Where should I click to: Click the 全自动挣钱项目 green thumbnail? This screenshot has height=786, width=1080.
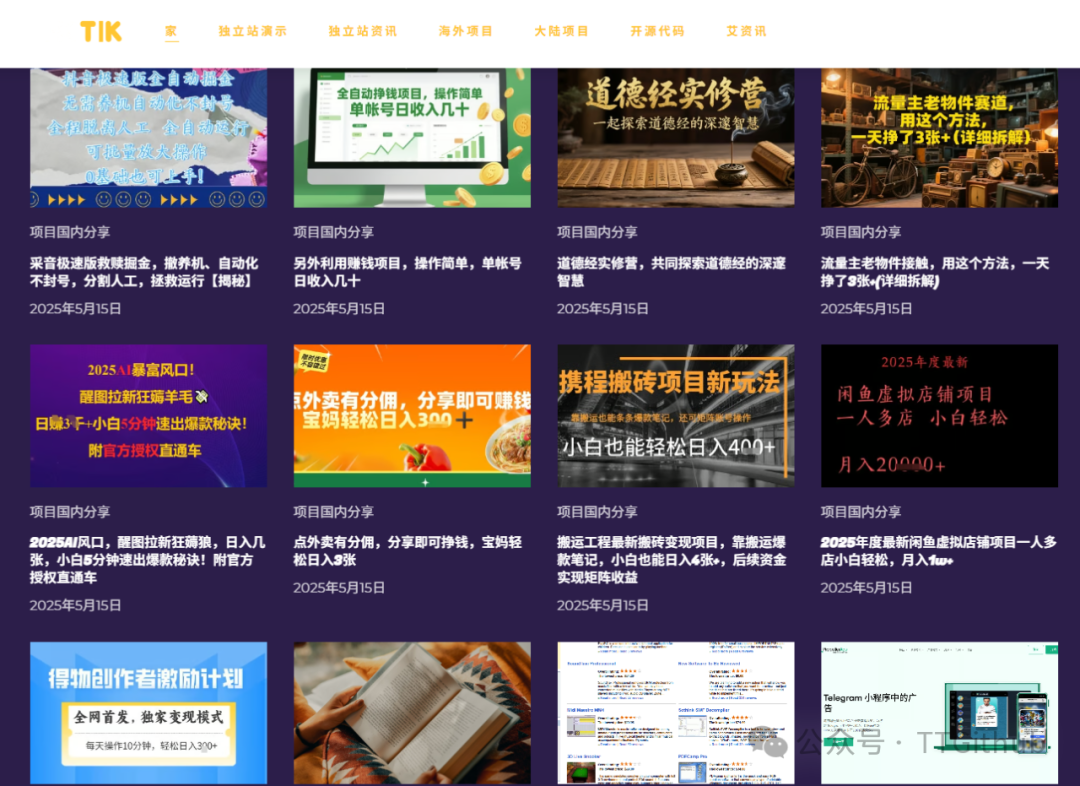tap(411, 137)
